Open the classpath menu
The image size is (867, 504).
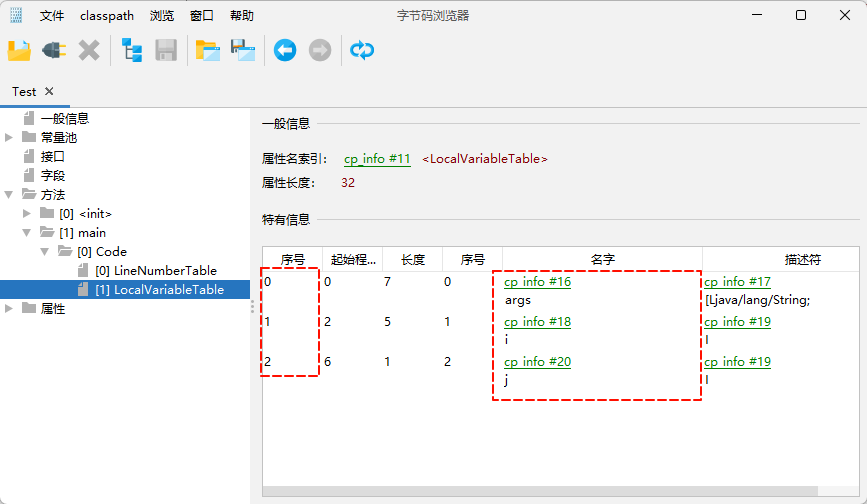(x=107, y=16)
